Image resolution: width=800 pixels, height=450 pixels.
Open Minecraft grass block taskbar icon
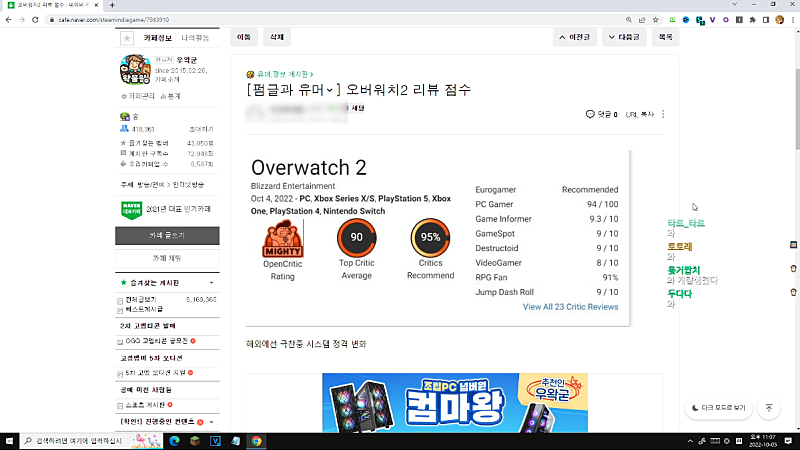point(195,441)
